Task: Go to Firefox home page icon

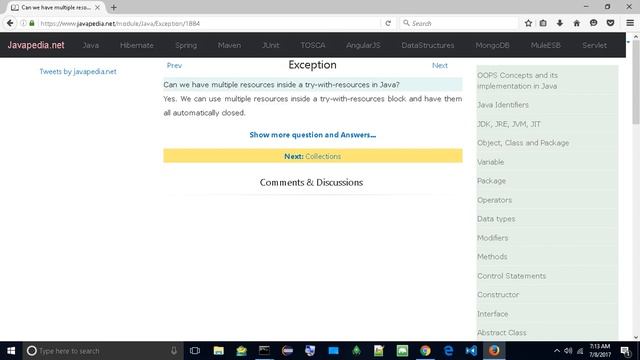Action: tap(576, 23)
